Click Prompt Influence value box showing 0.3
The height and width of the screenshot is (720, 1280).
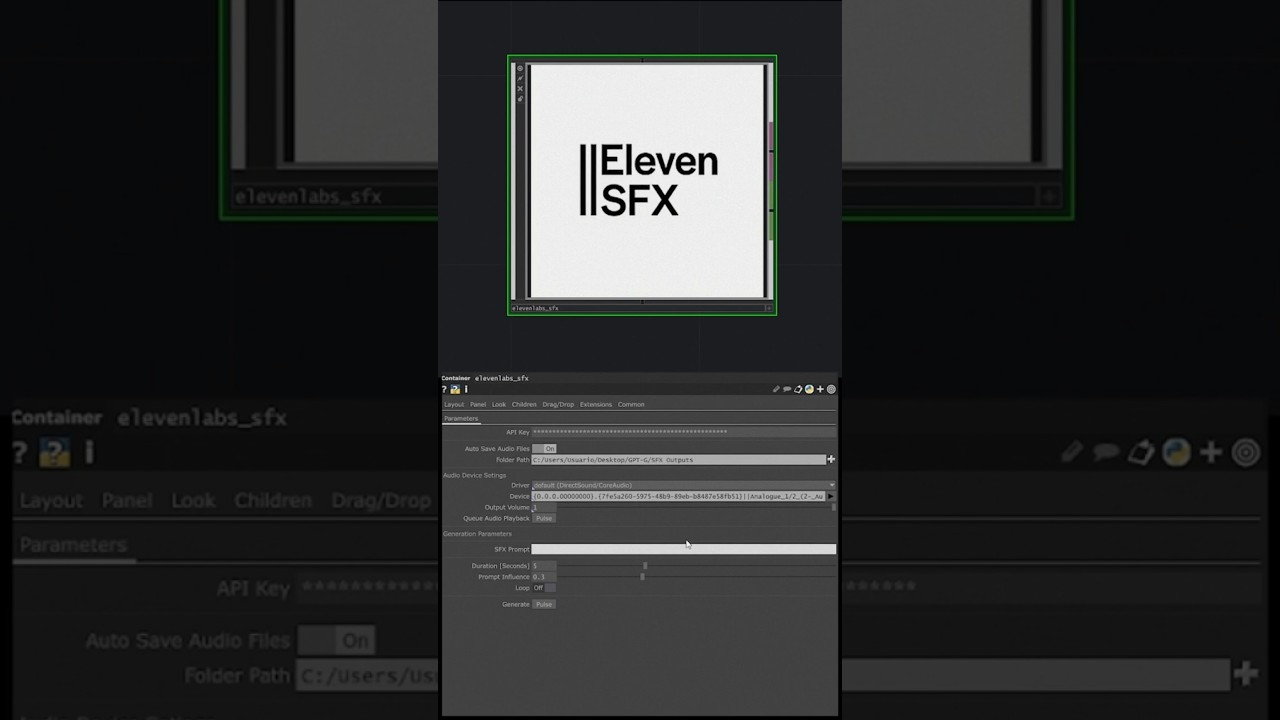544,577
